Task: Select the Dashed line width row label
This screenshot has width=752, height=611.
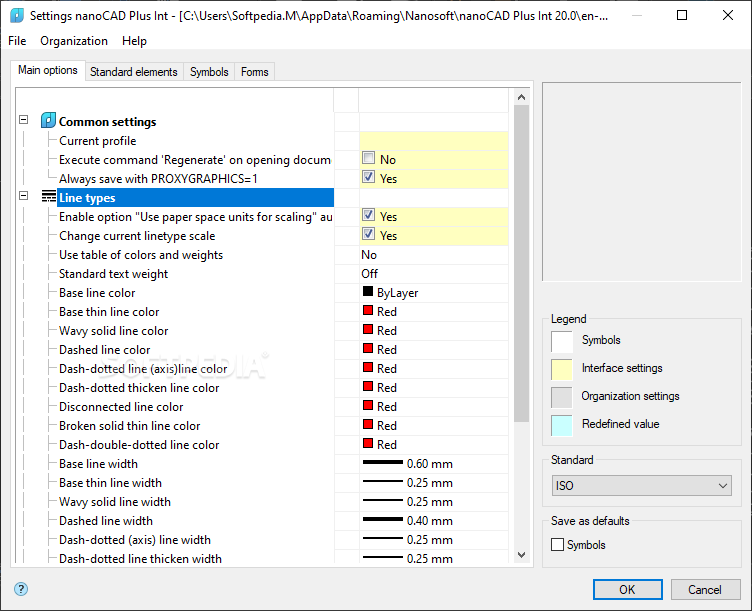Action: [106, 521]
